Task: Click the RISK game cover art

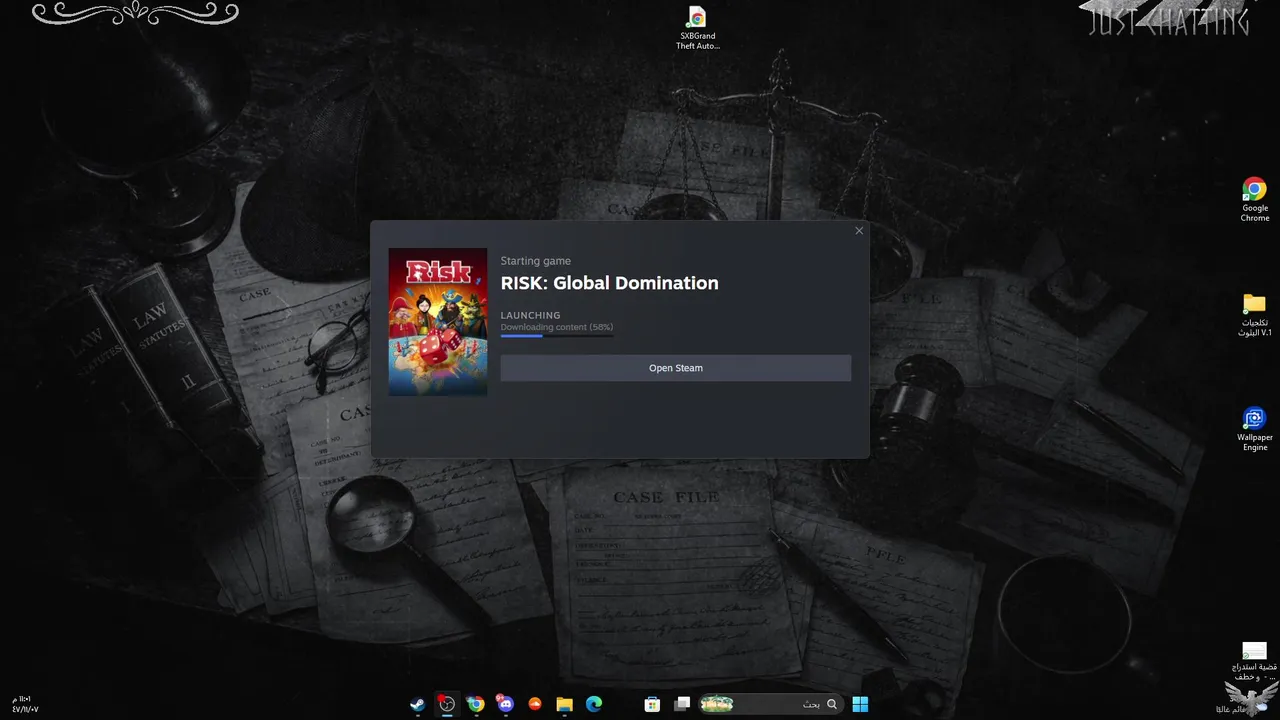Action: [438, 322]
